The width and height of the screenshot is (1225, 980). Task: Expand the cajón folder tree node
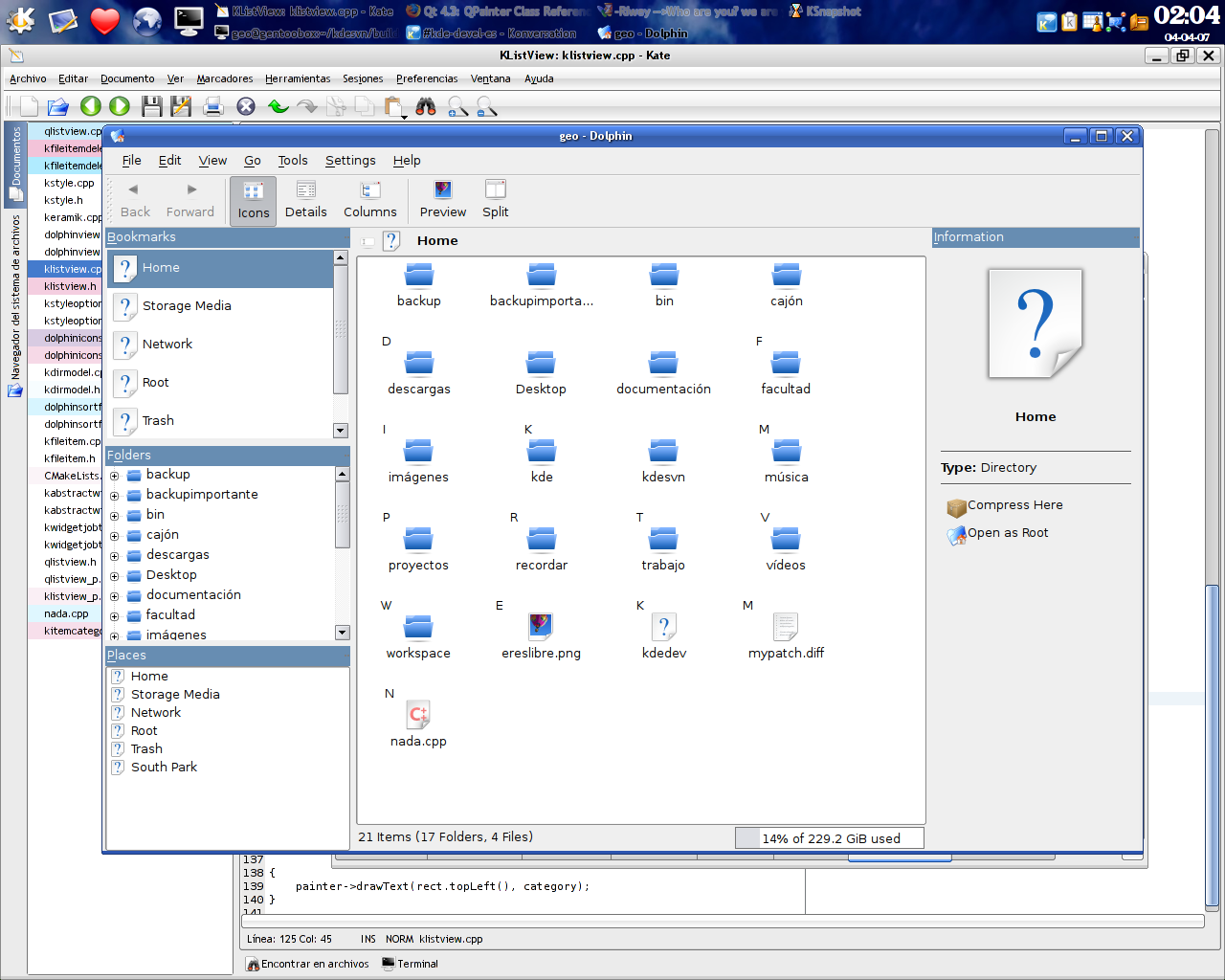click(x=115, y=536)
